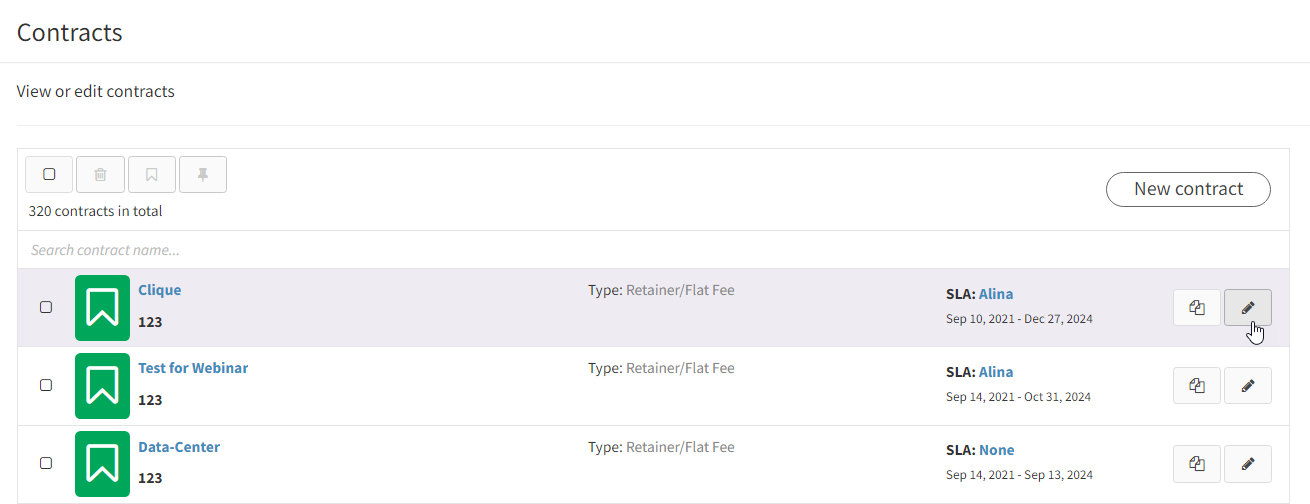1310x504 pixels.
Task: Click the trash delete icon in toolbar
Action: point(100,174)
